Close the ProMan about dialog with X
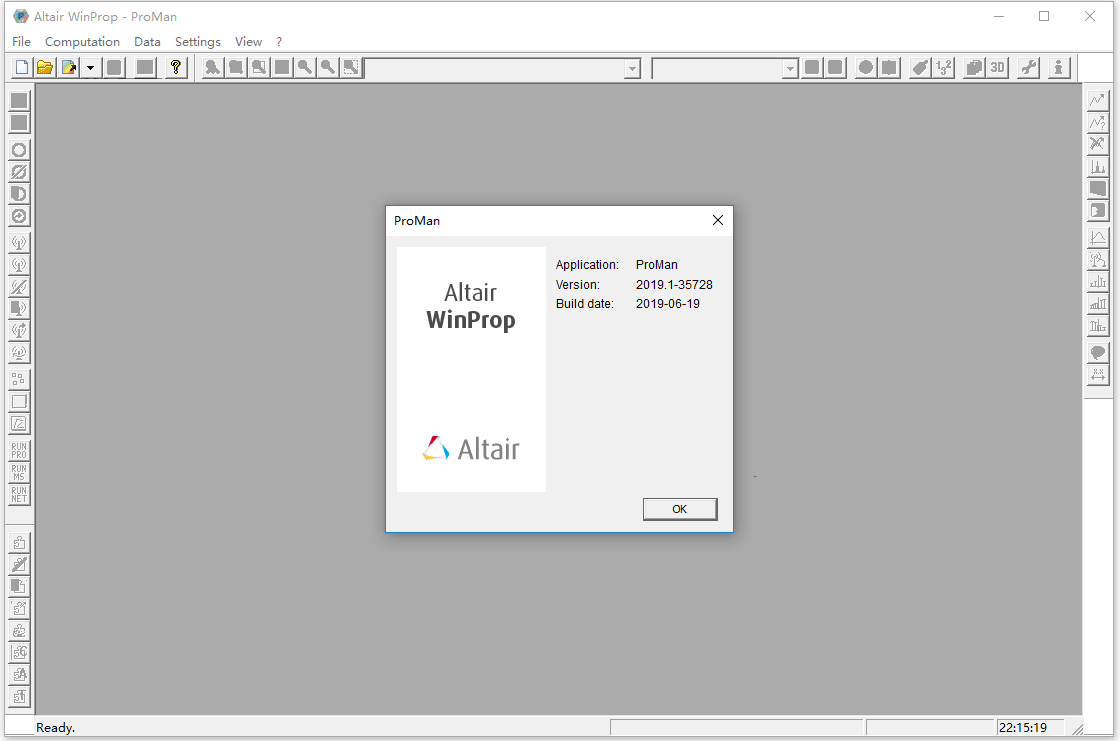The image size is (1120, 741). [718, 220]
